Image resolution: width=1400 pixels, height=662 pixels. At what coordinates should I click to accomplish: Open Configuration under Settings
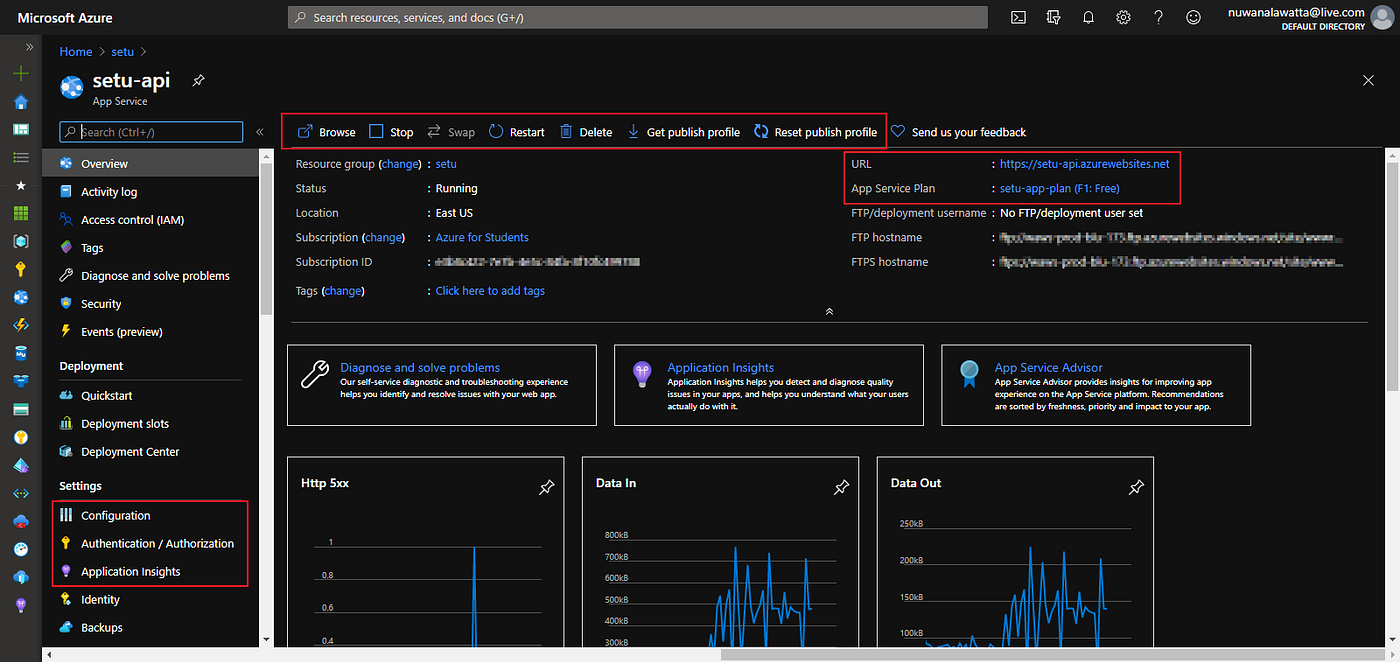[x=150, y=516]
